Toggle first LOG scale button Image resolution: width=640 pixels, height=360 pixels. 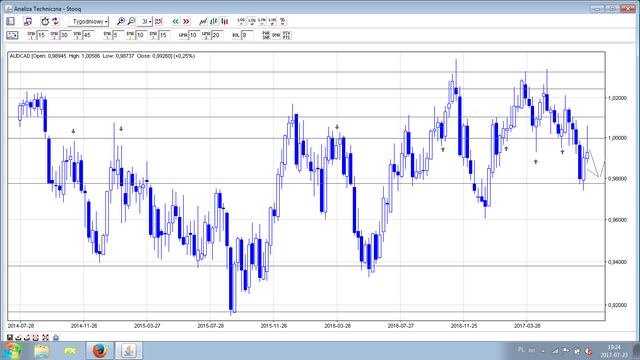(241, 21)
